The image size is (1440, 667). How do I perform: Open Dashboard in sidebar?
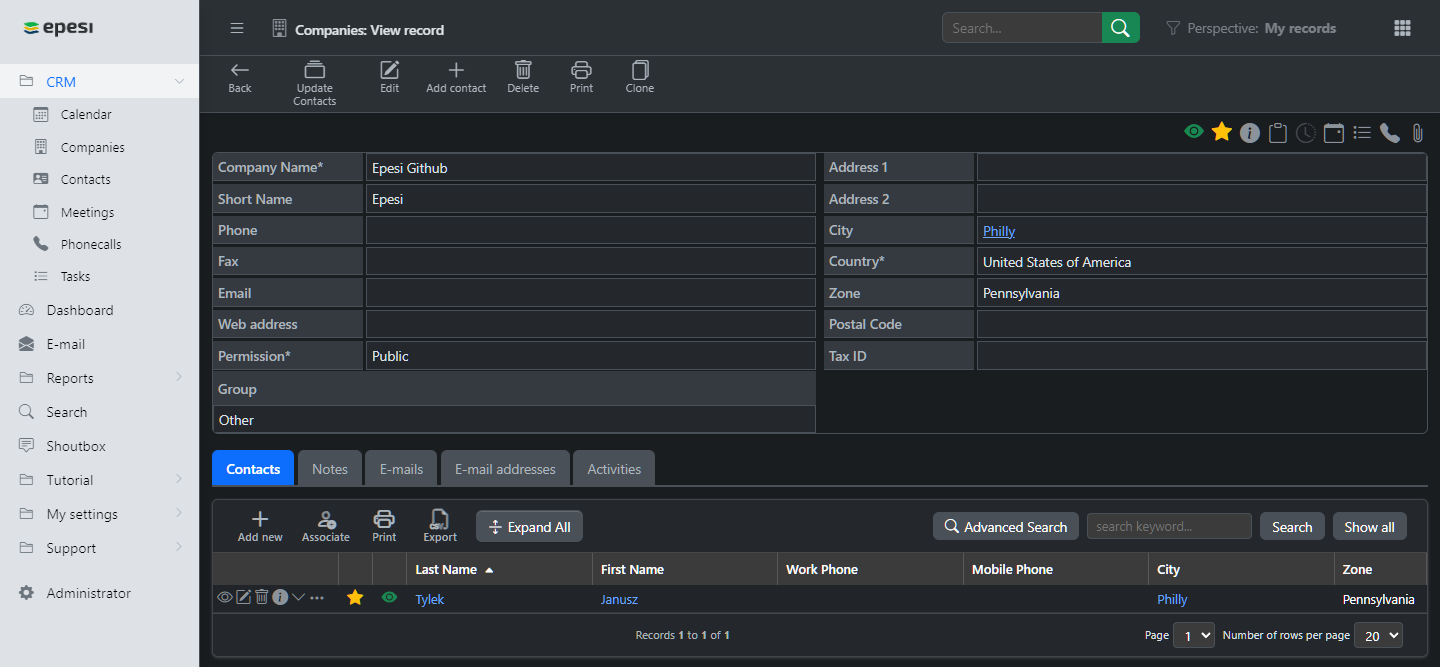tap(79, 310)
